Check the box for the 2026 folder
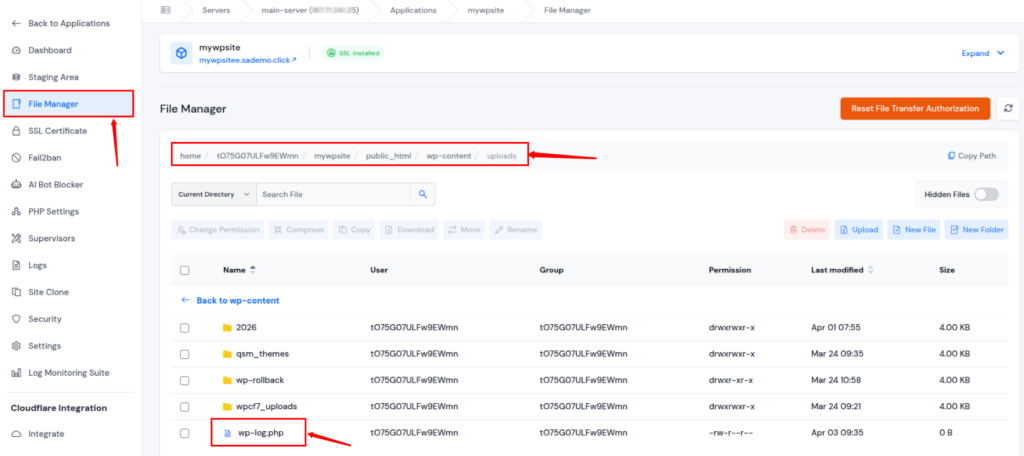1024x456 pixels. point(185,328)
